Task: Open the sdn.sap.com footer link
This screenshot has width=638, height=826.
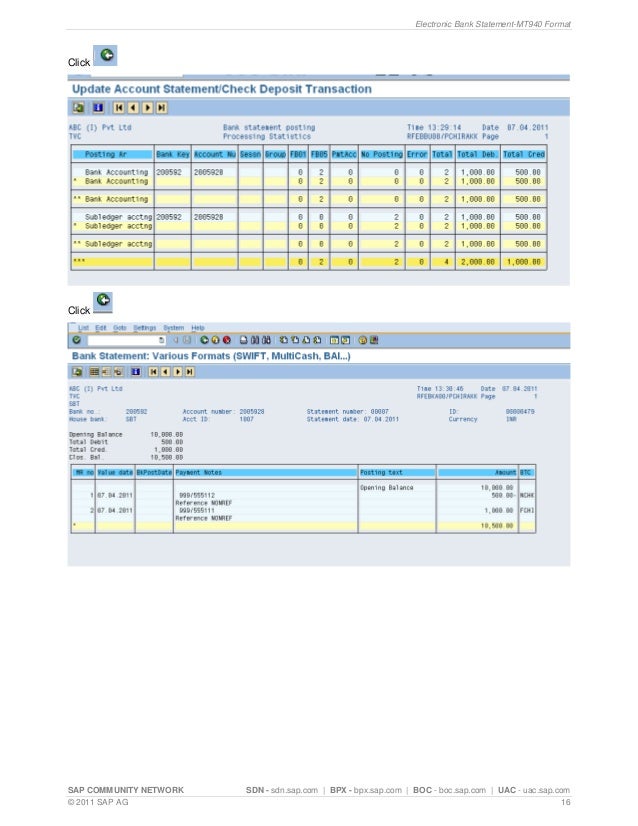Action: click(x=294, y=790)
